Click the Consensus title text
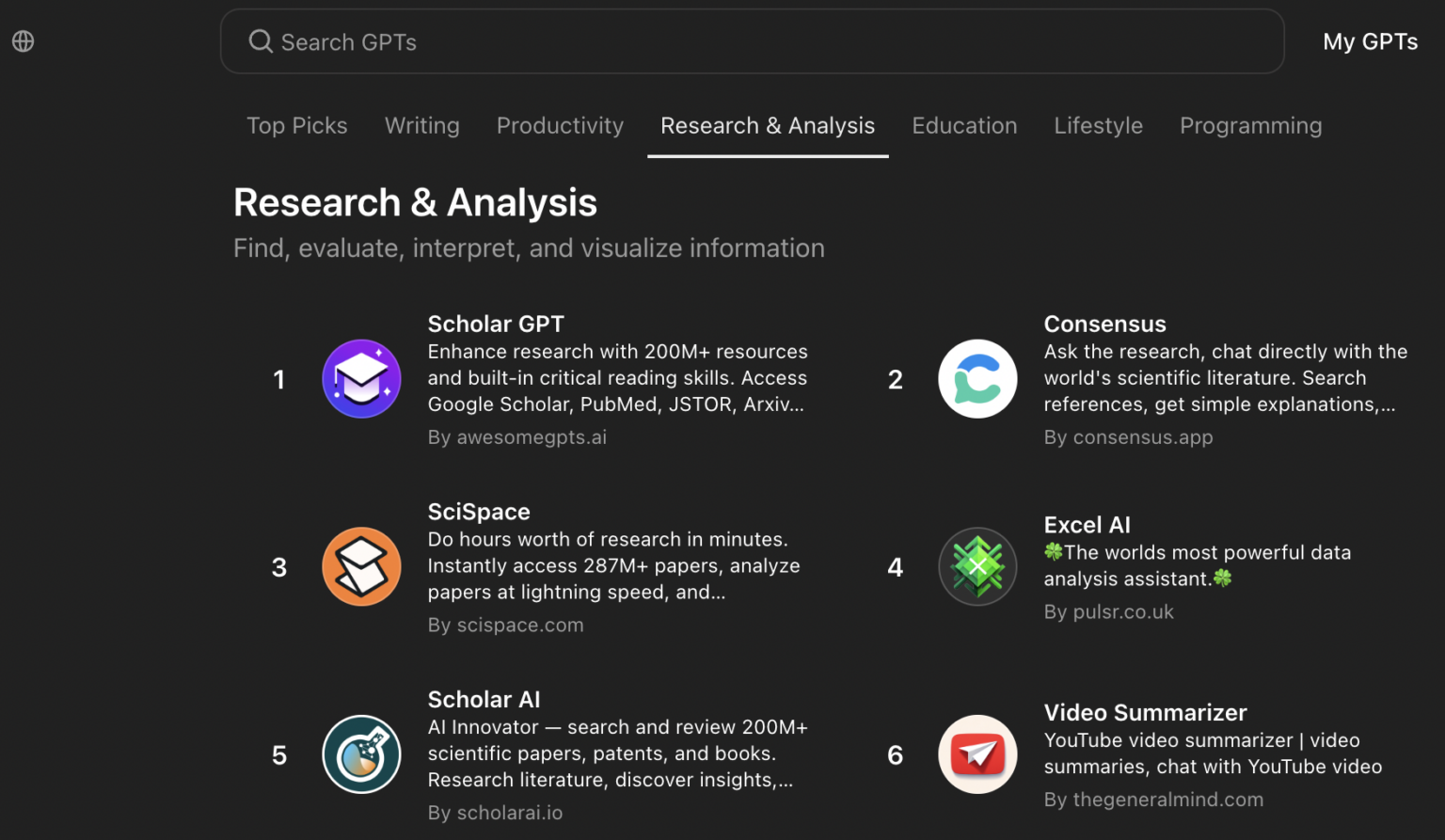Image resolution: width=1445 pixels, height=840 pixels. click(1104, 325)
